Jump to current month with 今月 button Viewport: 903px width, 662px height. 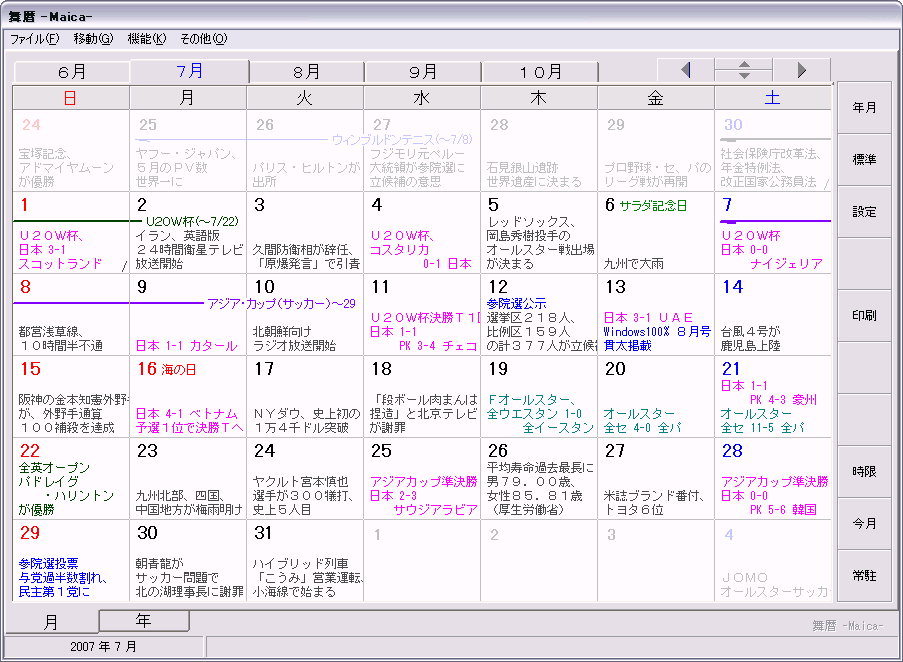coord(864,523)
